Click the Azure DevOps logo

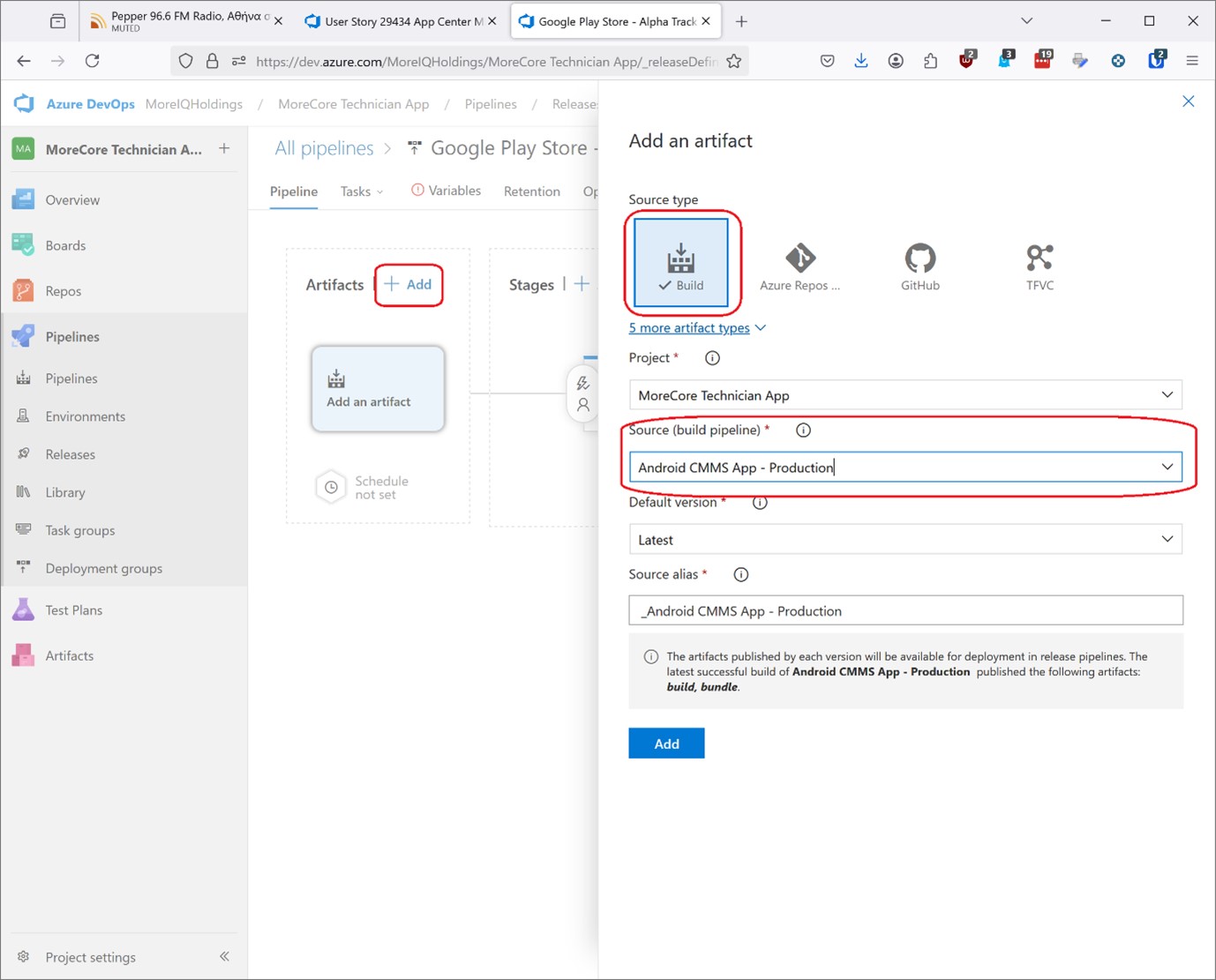pyautogui.click(x=23, y=103)
